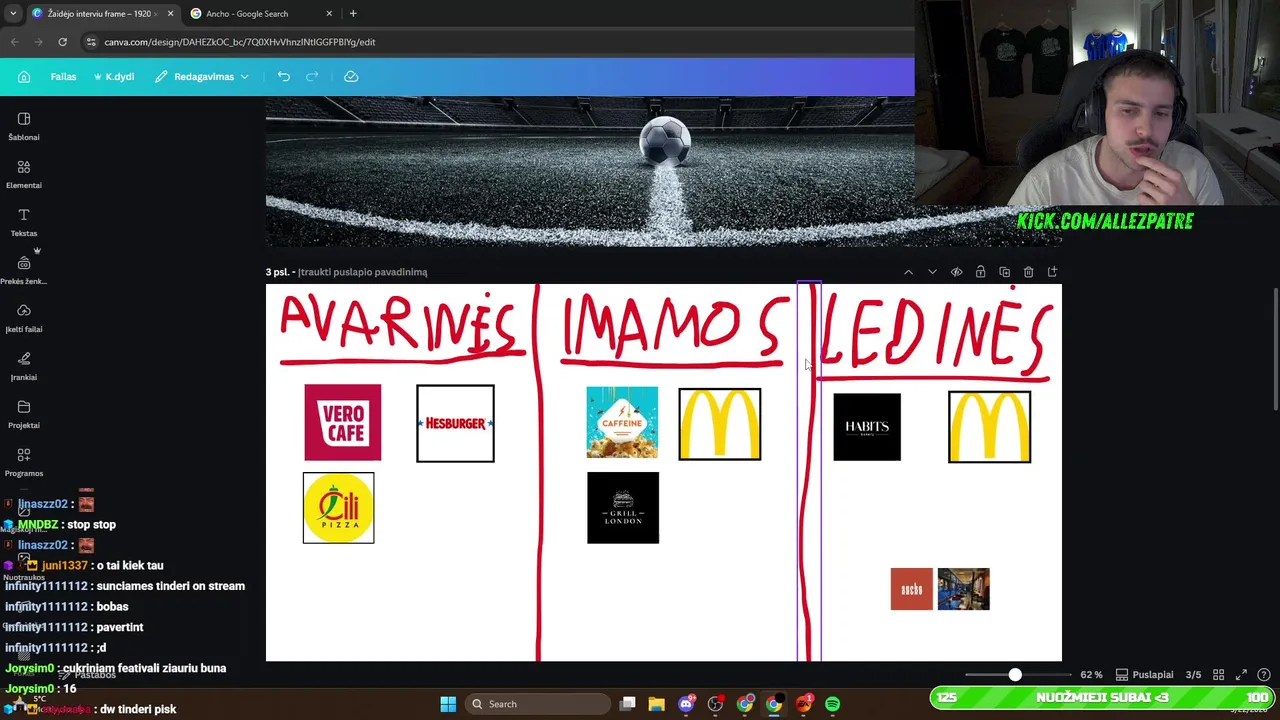Reload the Canva browser page

62,42
